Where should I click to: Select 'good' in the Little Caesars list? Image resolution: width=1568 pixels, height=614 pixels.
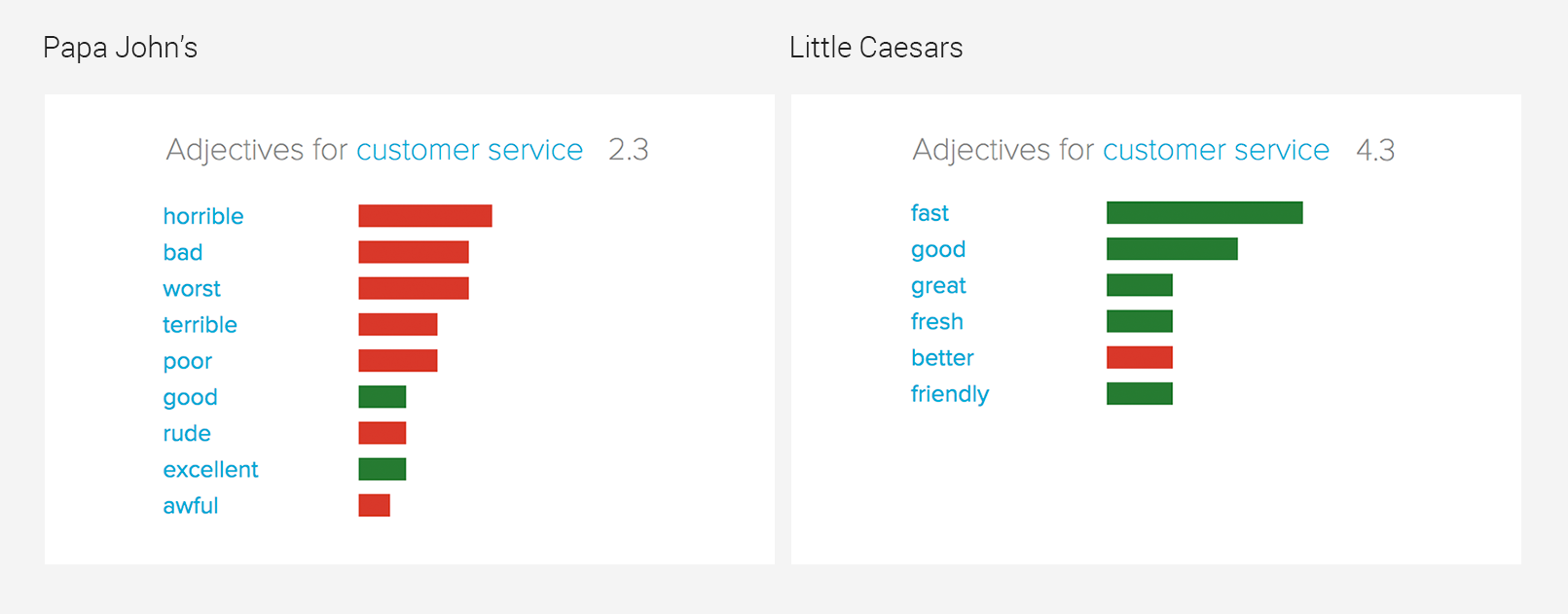pos(938,249)
